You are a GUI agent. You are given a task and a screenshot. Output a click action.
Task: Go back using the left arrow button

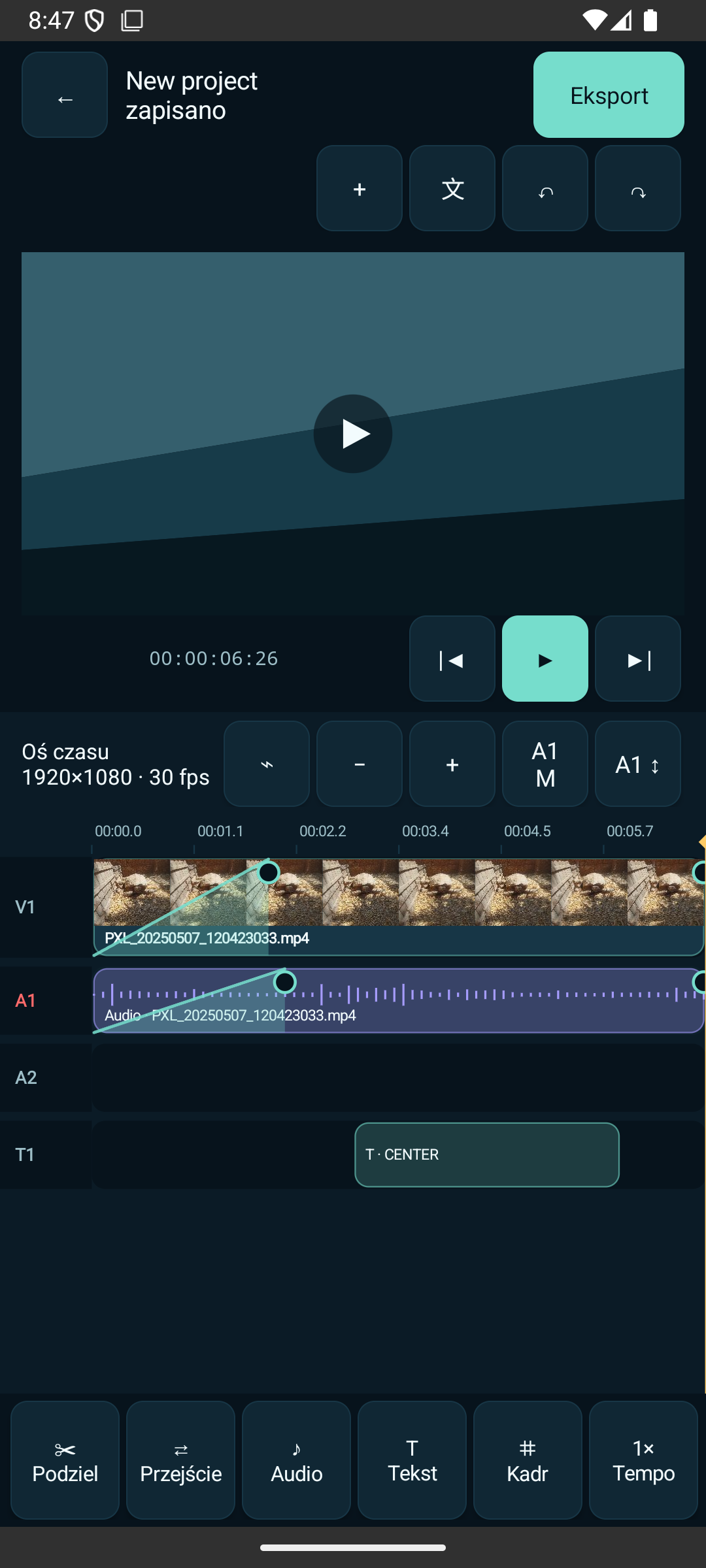pos(65,95)
